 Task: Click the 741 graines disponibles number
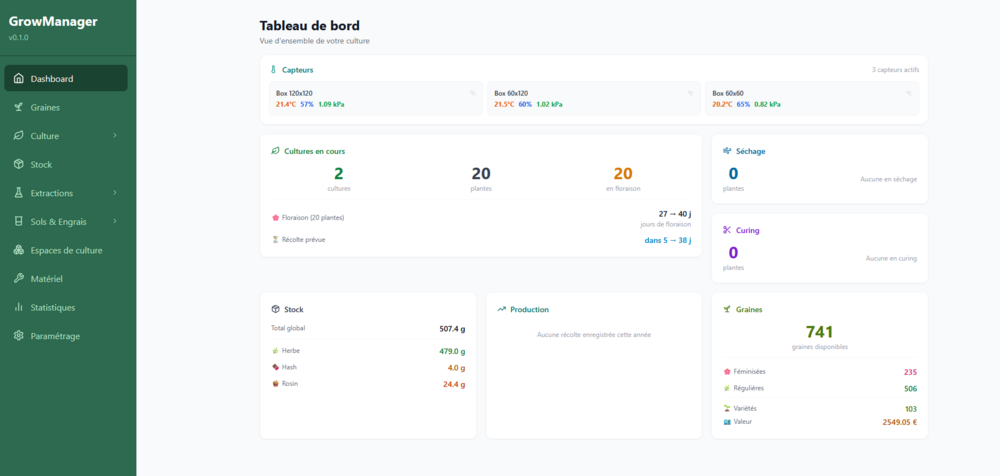[x=819, y=332]
